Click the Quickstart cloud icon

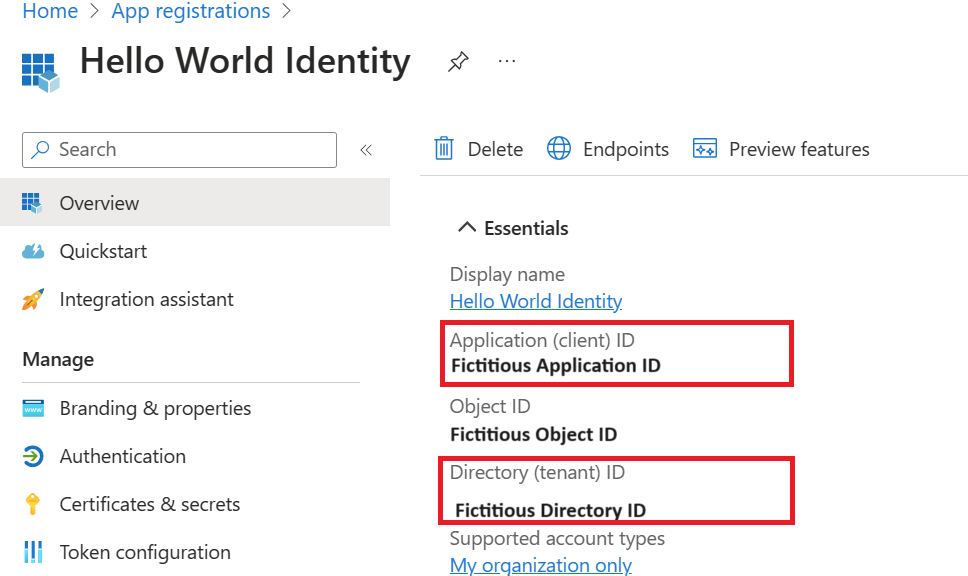(33, 251)
